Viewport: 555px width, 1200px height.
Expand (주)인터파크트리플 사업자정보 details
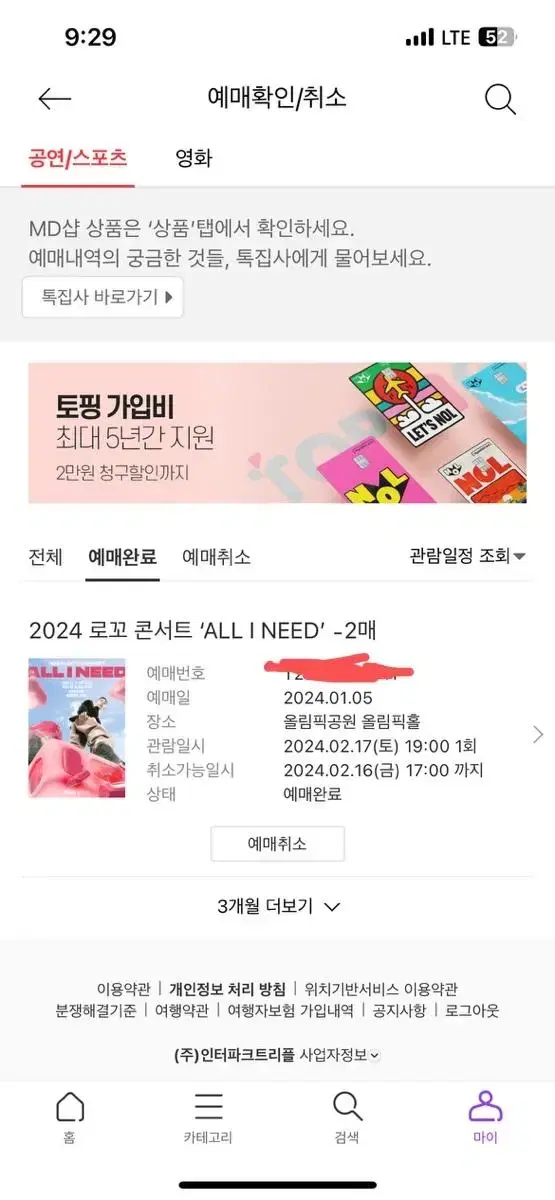(277, 1054)
